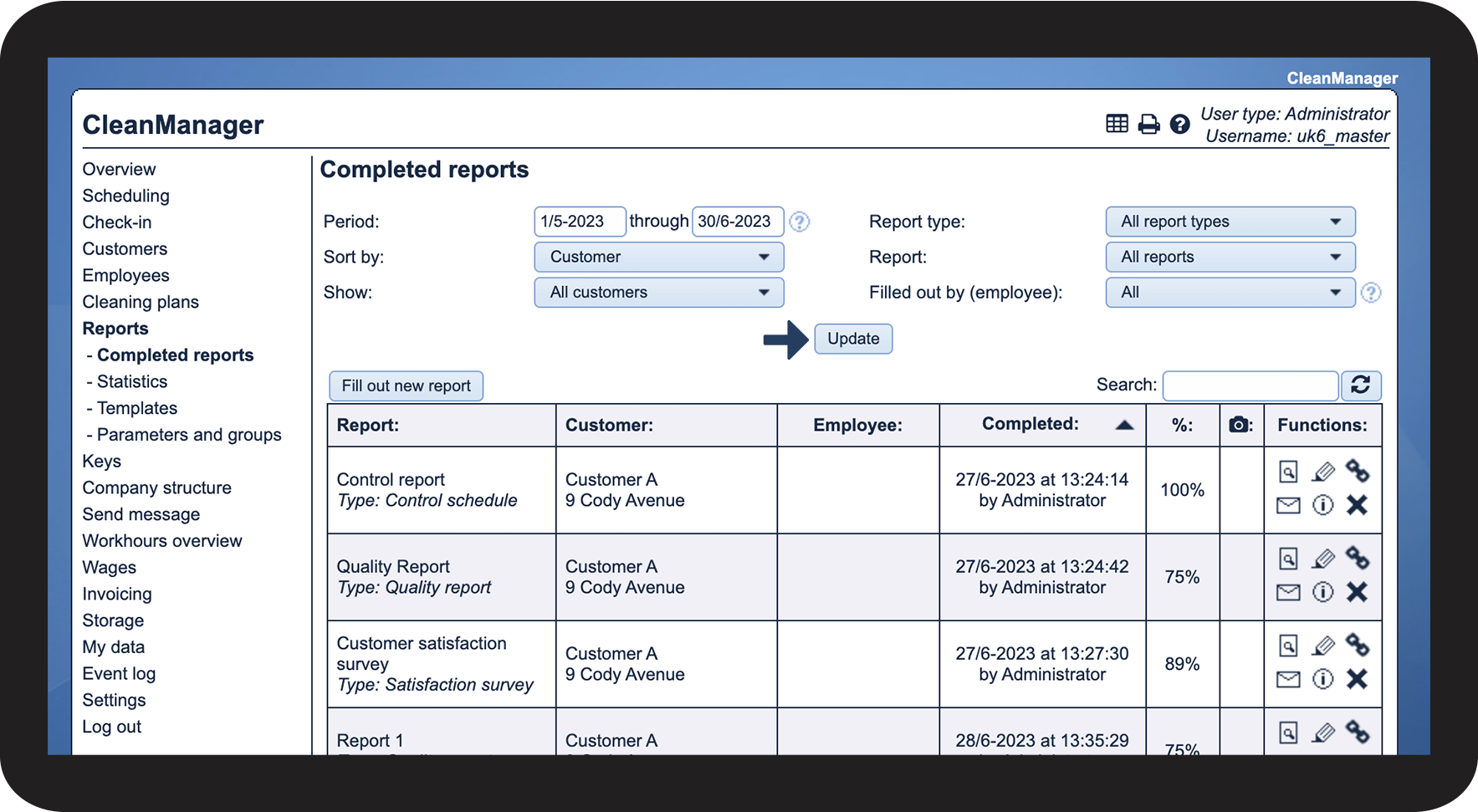Edit the Quality Report with pencil icon
1478x812 pixels.
(1322, 559)
